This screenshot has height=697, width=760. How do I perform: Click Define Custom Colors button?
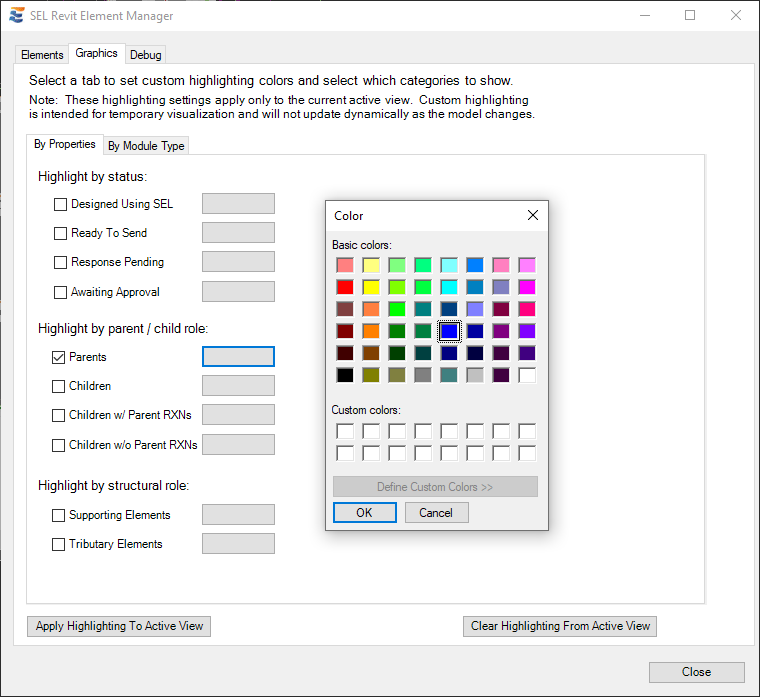click(435, 487)
